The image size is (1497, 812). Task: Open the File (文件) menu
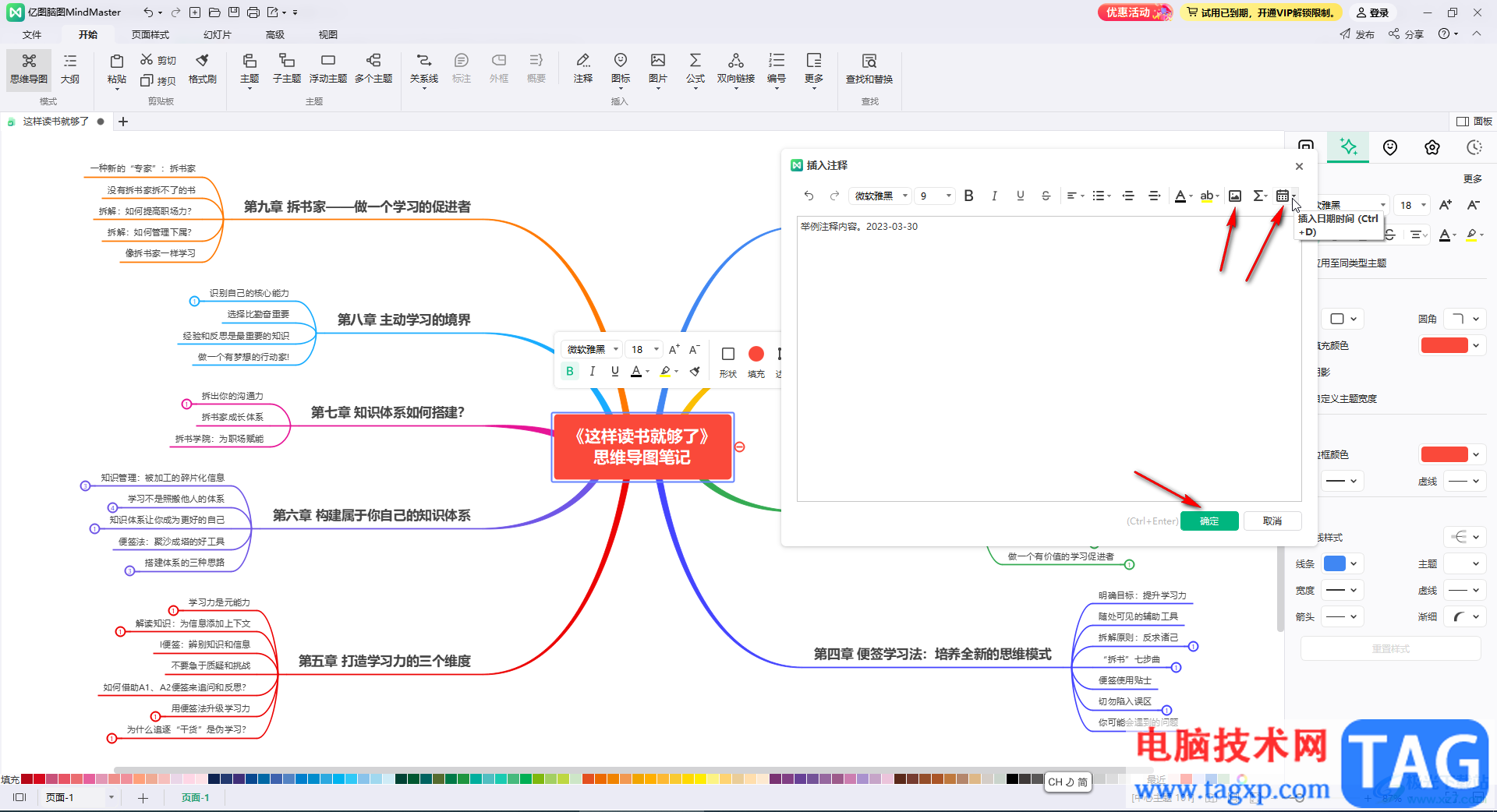pos(32,34)
